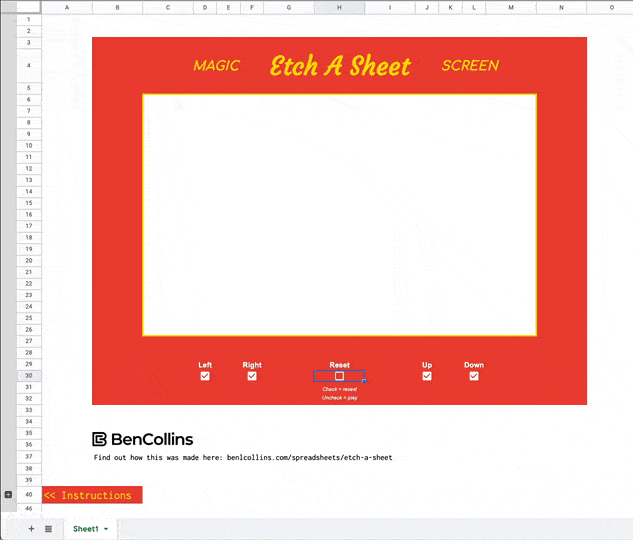Click 'Check = reset' hint text
Screen dimensions: 633x540
340,389
